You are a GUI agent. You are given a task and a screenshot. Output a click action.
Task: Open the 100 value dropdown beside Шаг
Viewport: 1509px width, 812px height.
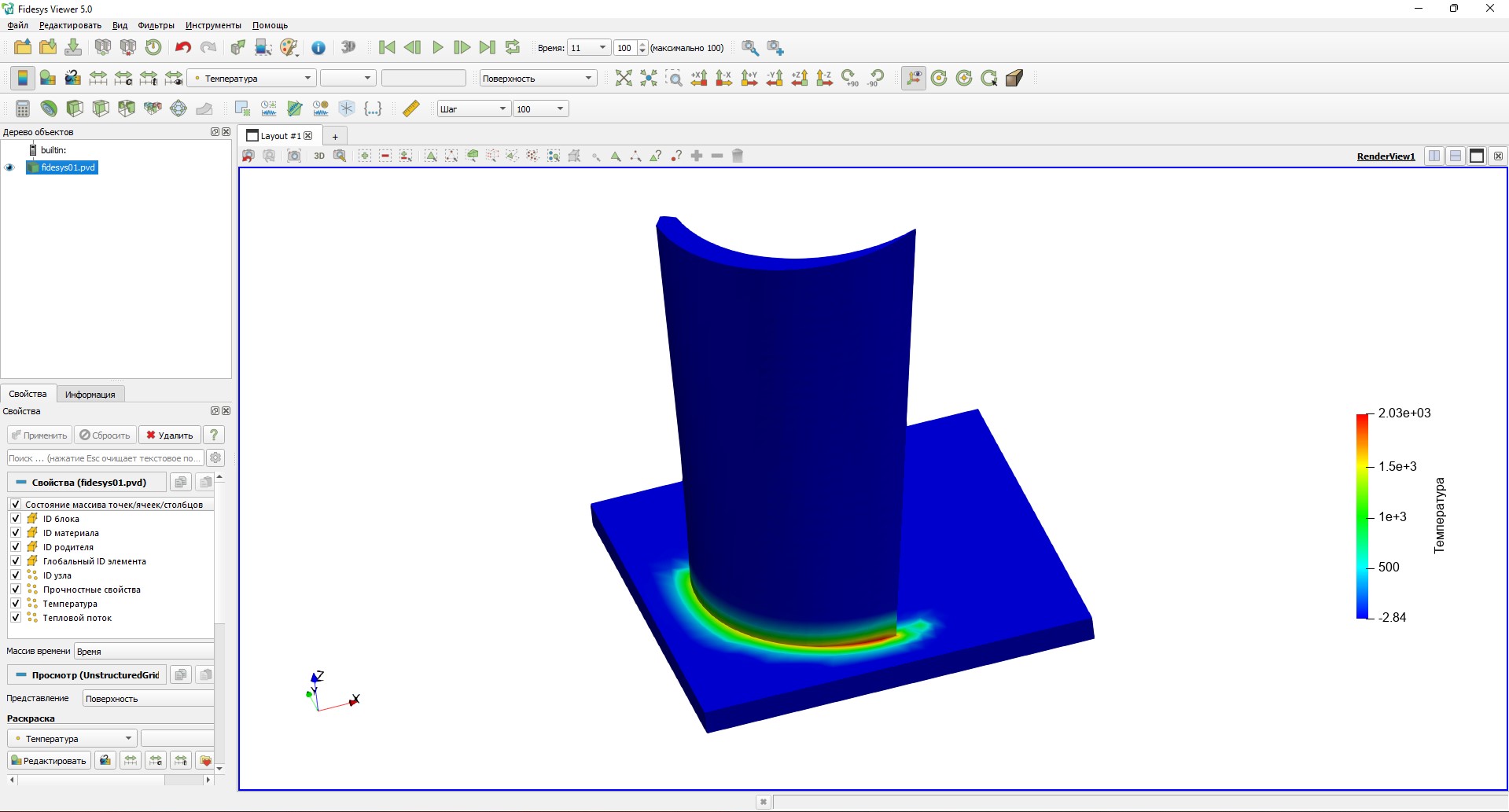point(540,108)
